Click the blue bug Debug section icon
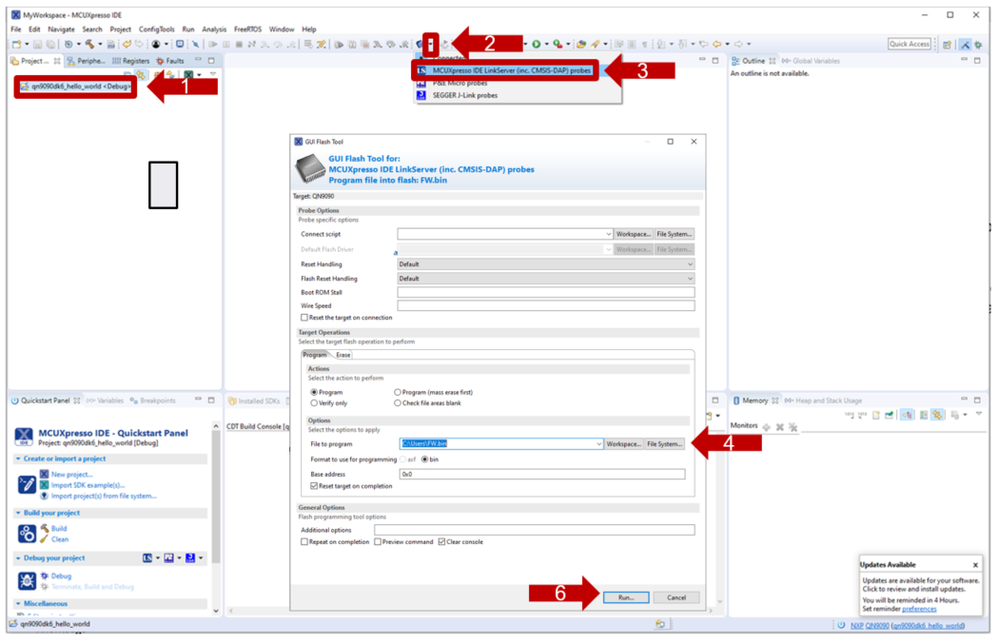The height and width of the screenshot is (643, 999). (27, 581)
